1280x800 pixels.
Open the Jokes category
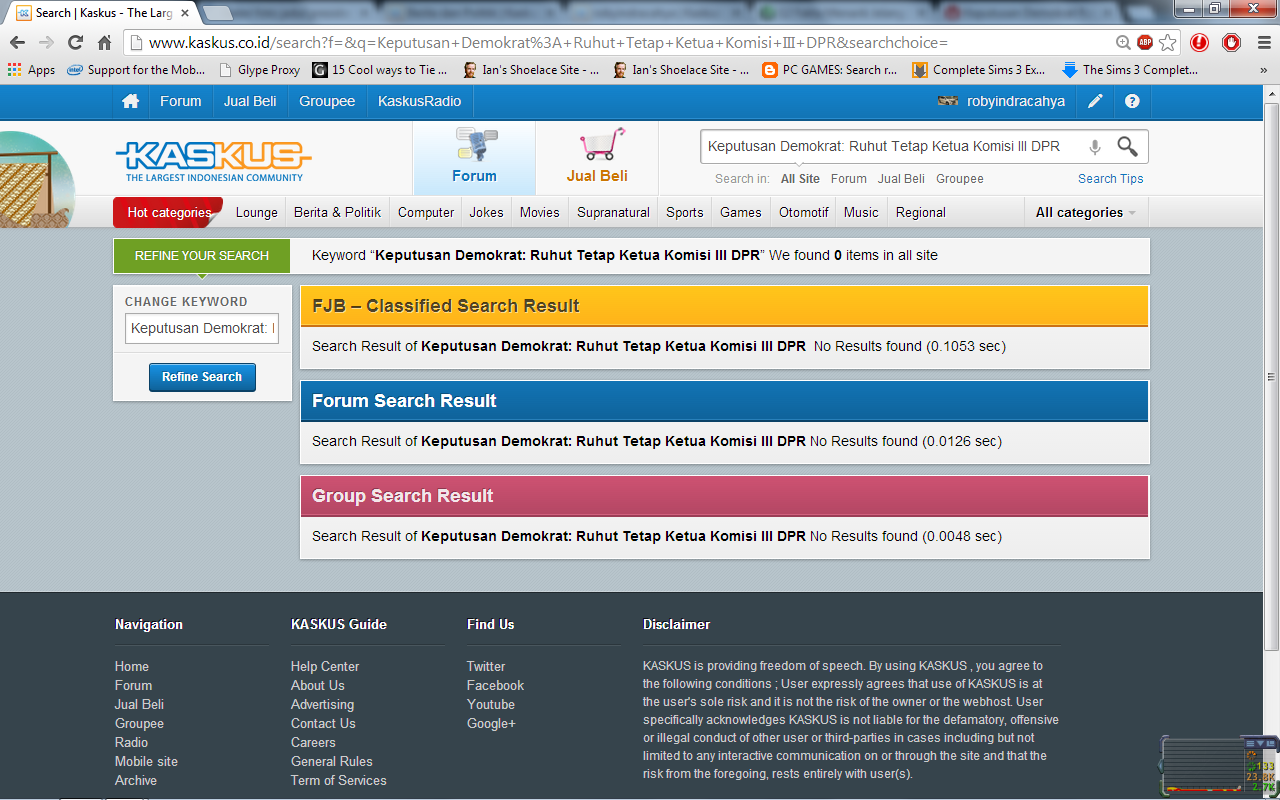(487, 212)
